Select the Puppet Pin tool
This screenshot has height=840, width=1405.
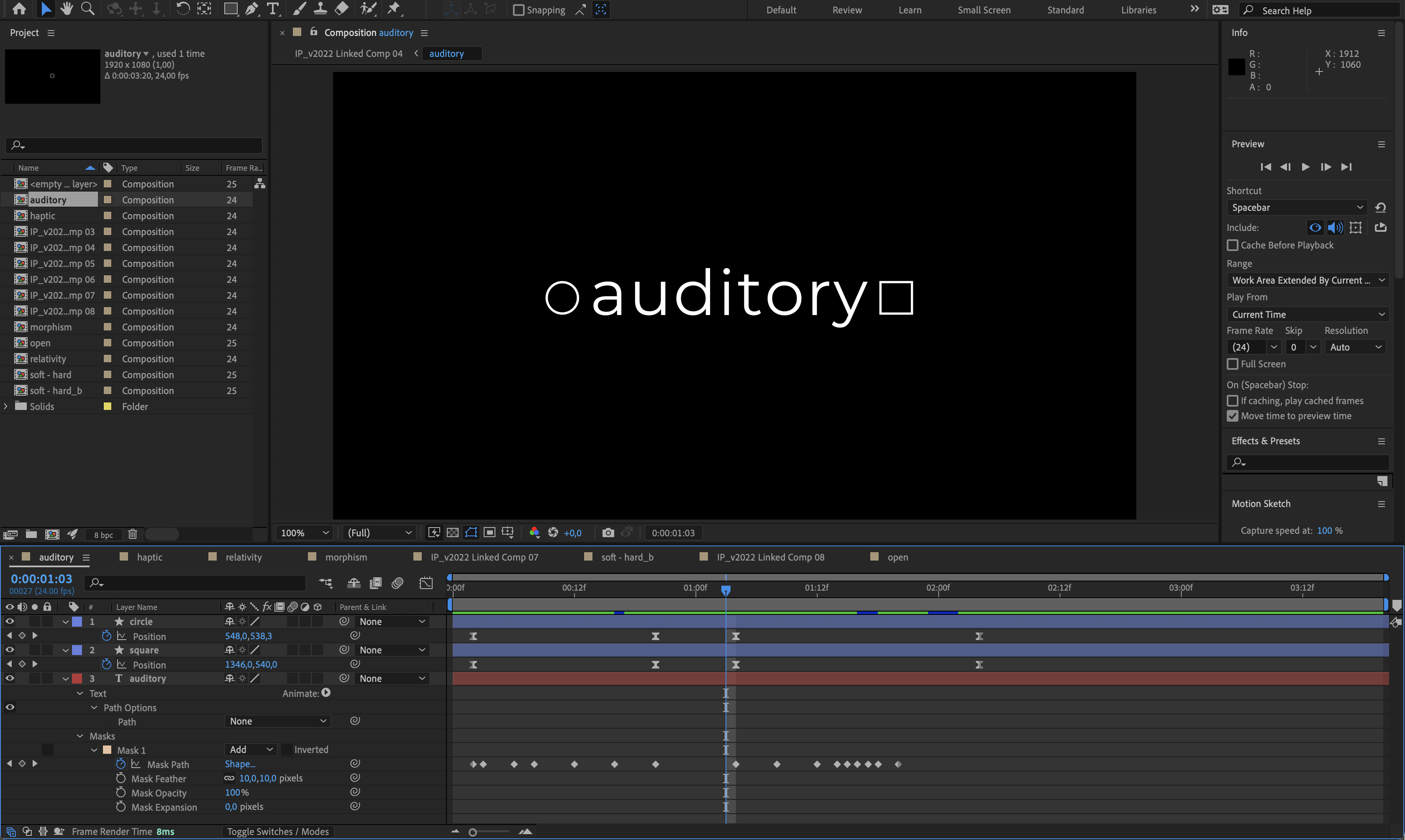click(393, 8)
